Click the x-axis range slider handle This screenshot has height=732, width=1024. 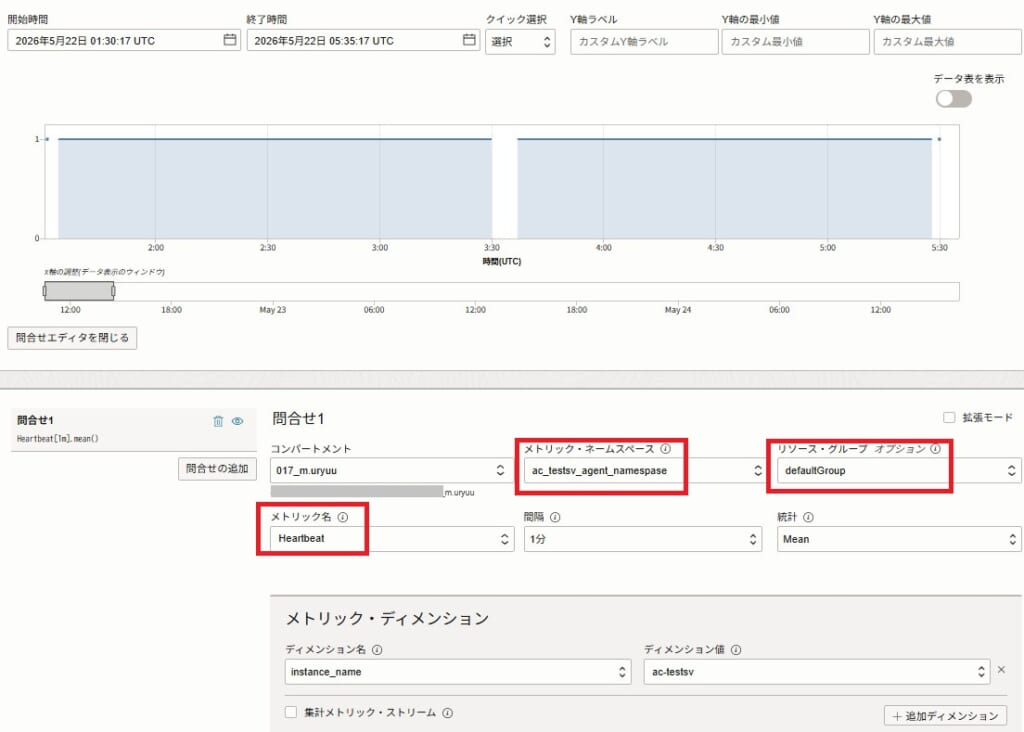click(79, 291)
